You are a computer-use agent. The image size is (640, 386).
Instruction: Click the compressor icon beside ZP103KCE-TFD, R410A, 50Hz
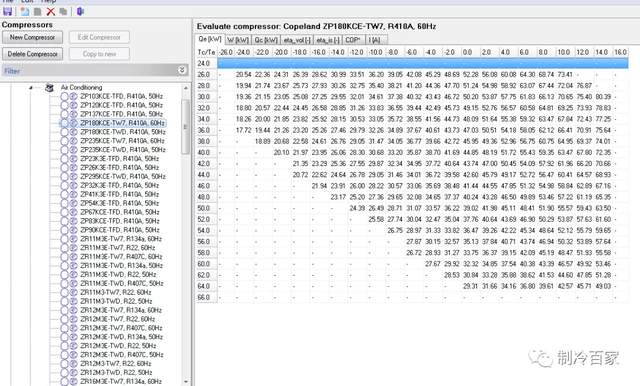73,96
